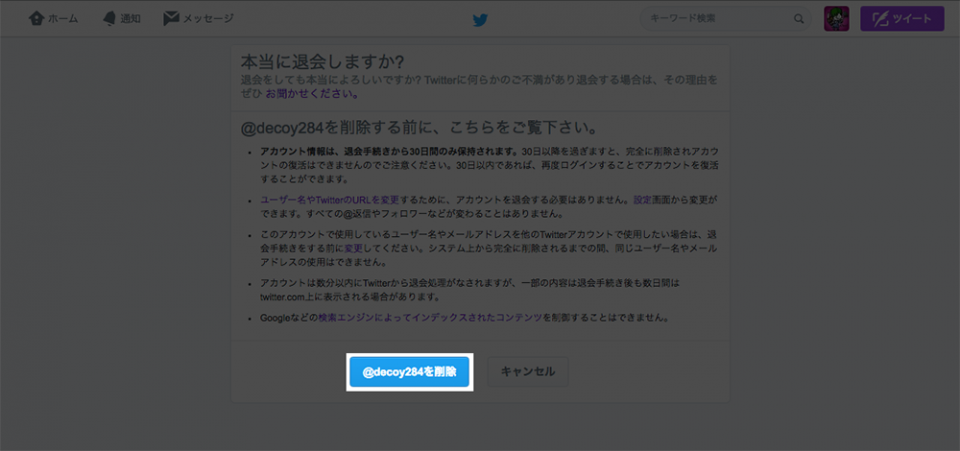
Task: Focus the キーワード検索 search field
Action: tap(725, 19)
